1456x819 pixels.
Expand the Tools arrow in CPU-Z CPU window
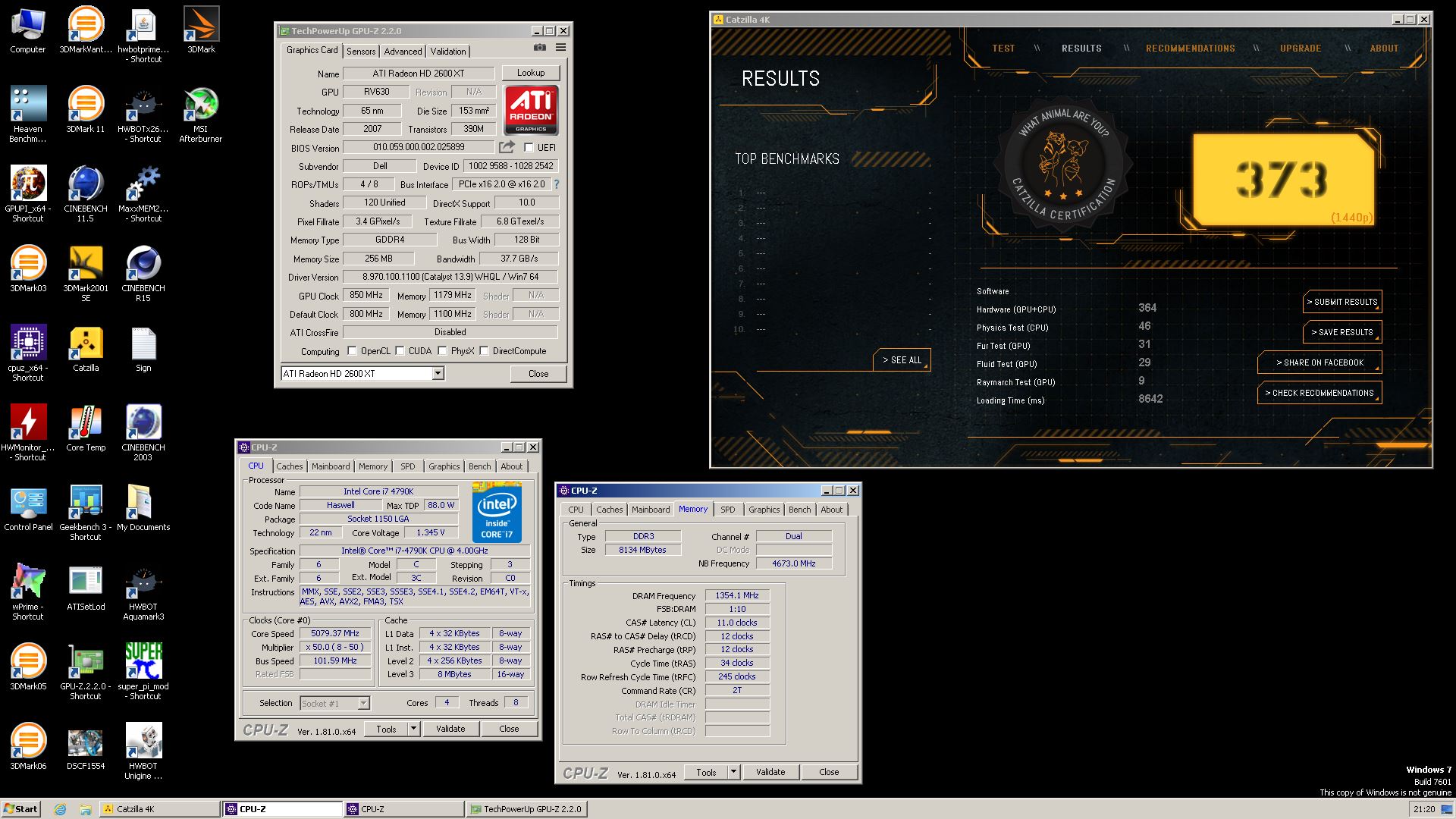point(413,729)
